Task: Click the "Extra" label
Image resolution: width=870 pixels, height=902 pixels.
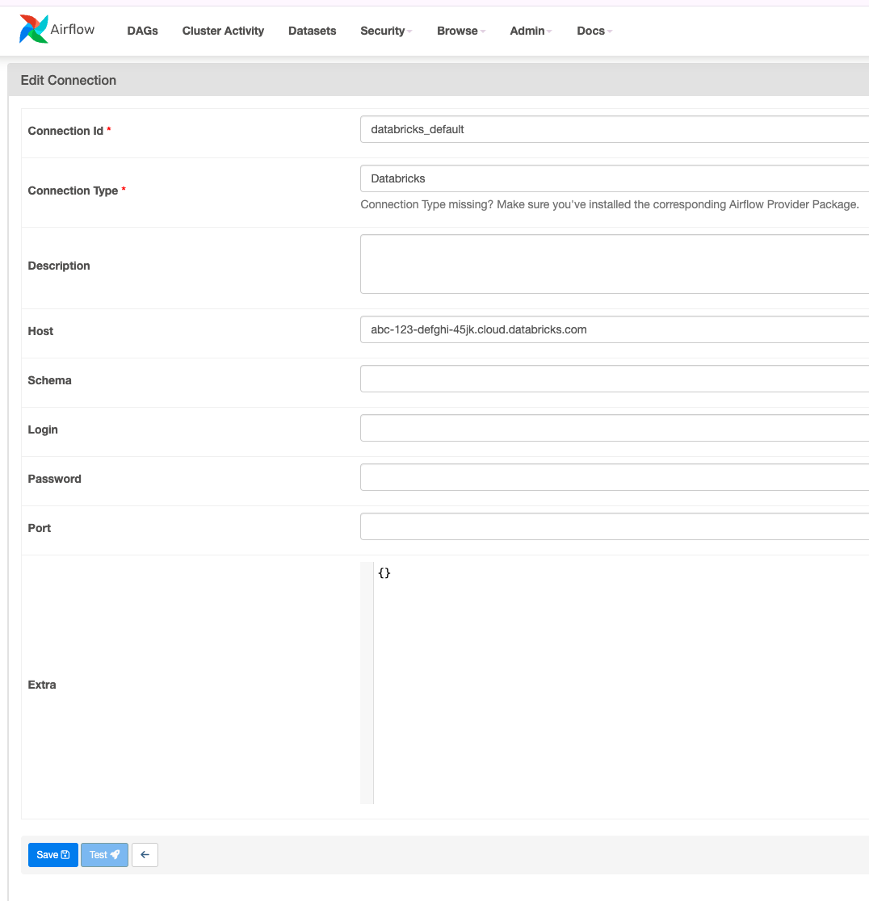Action: coord(42,685)
